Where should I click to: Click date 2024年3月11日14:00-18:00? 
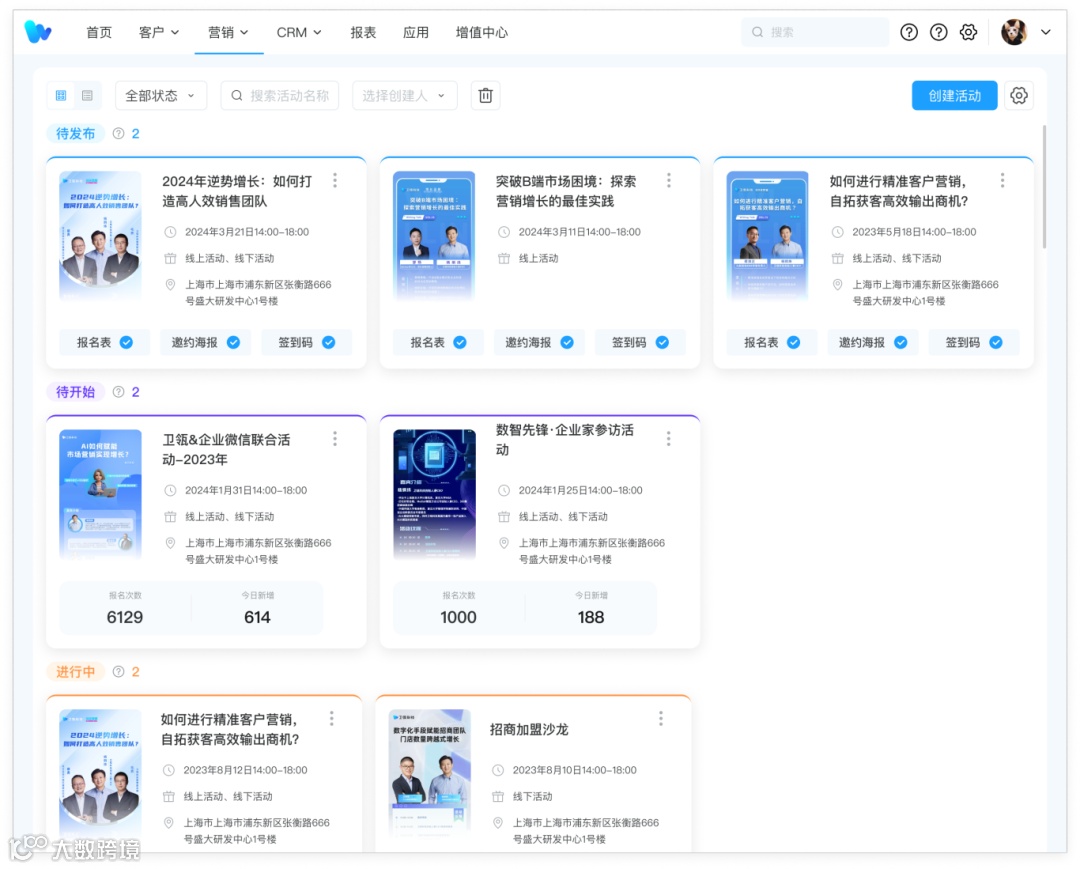pos(579,232)
